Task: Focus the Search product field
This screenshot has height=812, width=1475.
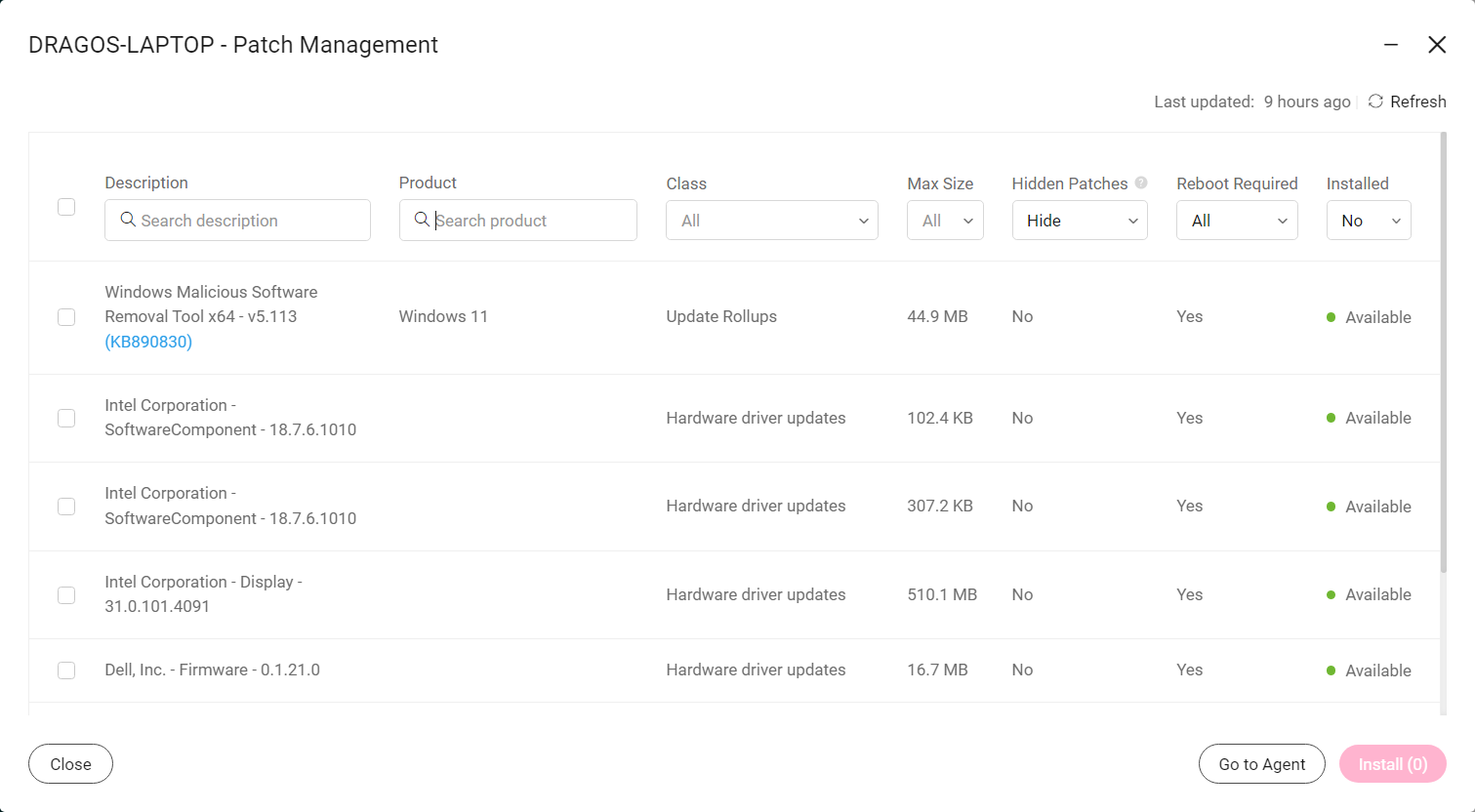Action: pos(518,221)
